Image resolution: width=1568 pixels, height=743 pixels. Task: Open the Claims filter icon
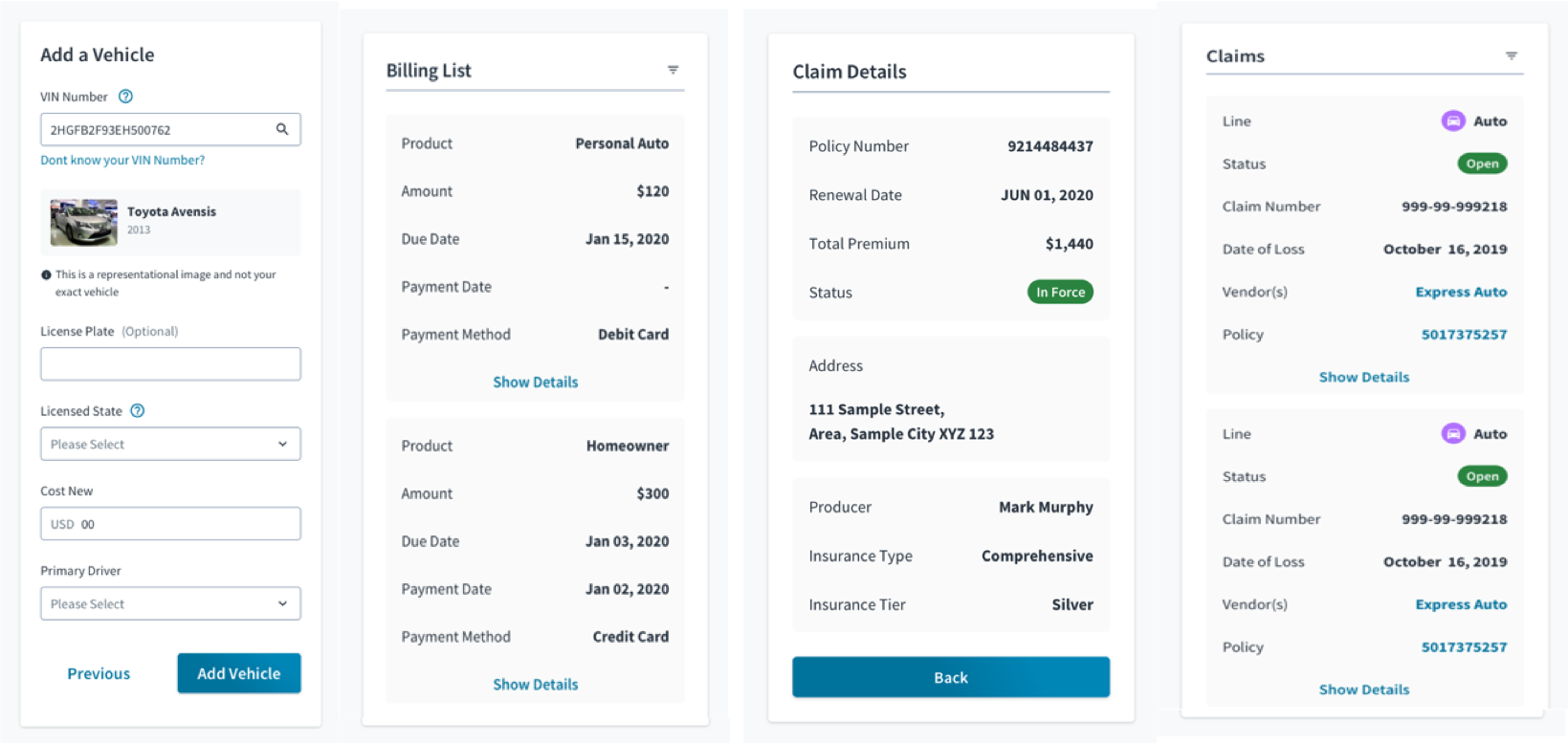tap(1512, 55)
